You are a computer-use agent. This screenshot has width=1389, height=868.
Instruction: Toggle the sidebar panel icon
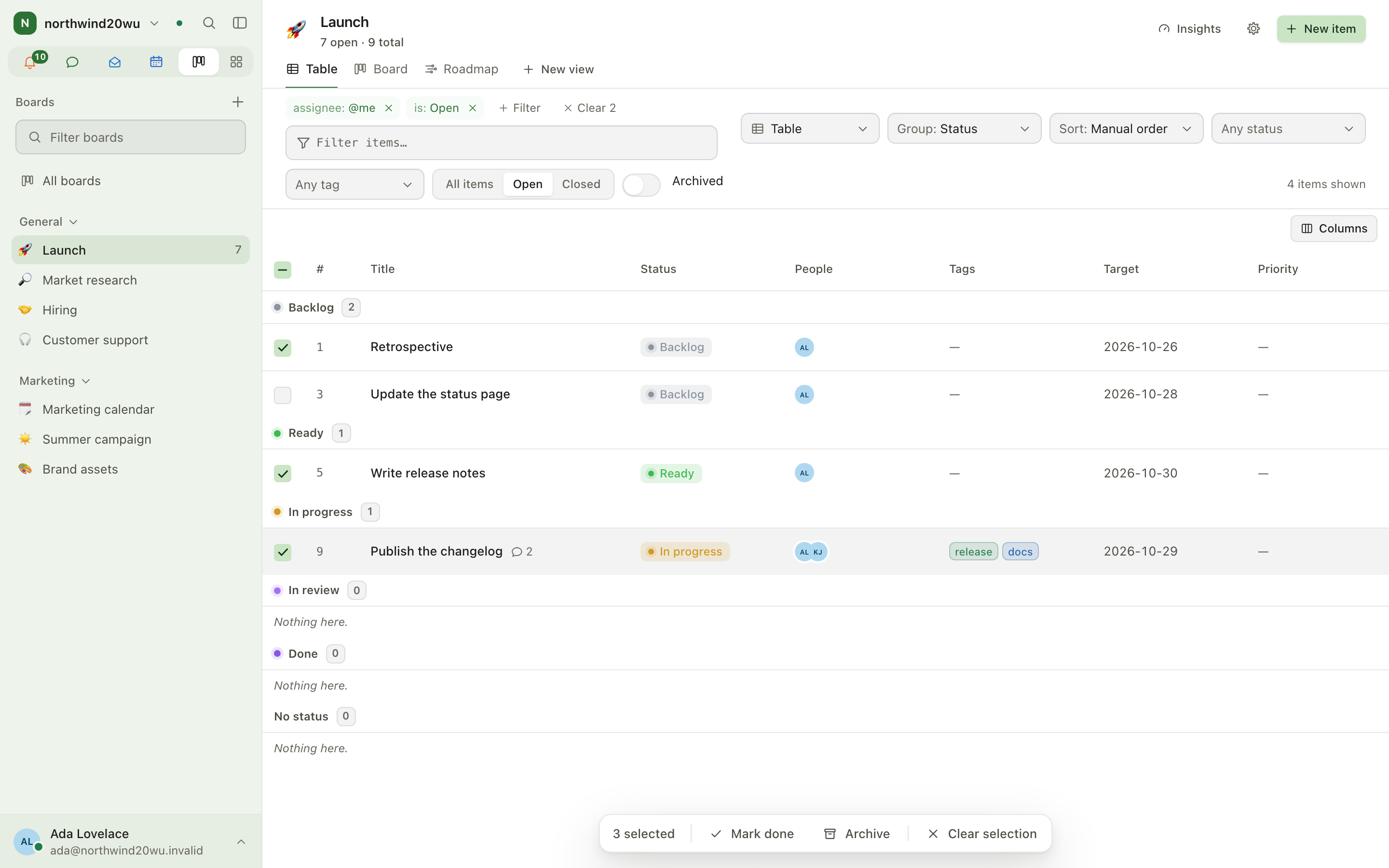(240, 23)
